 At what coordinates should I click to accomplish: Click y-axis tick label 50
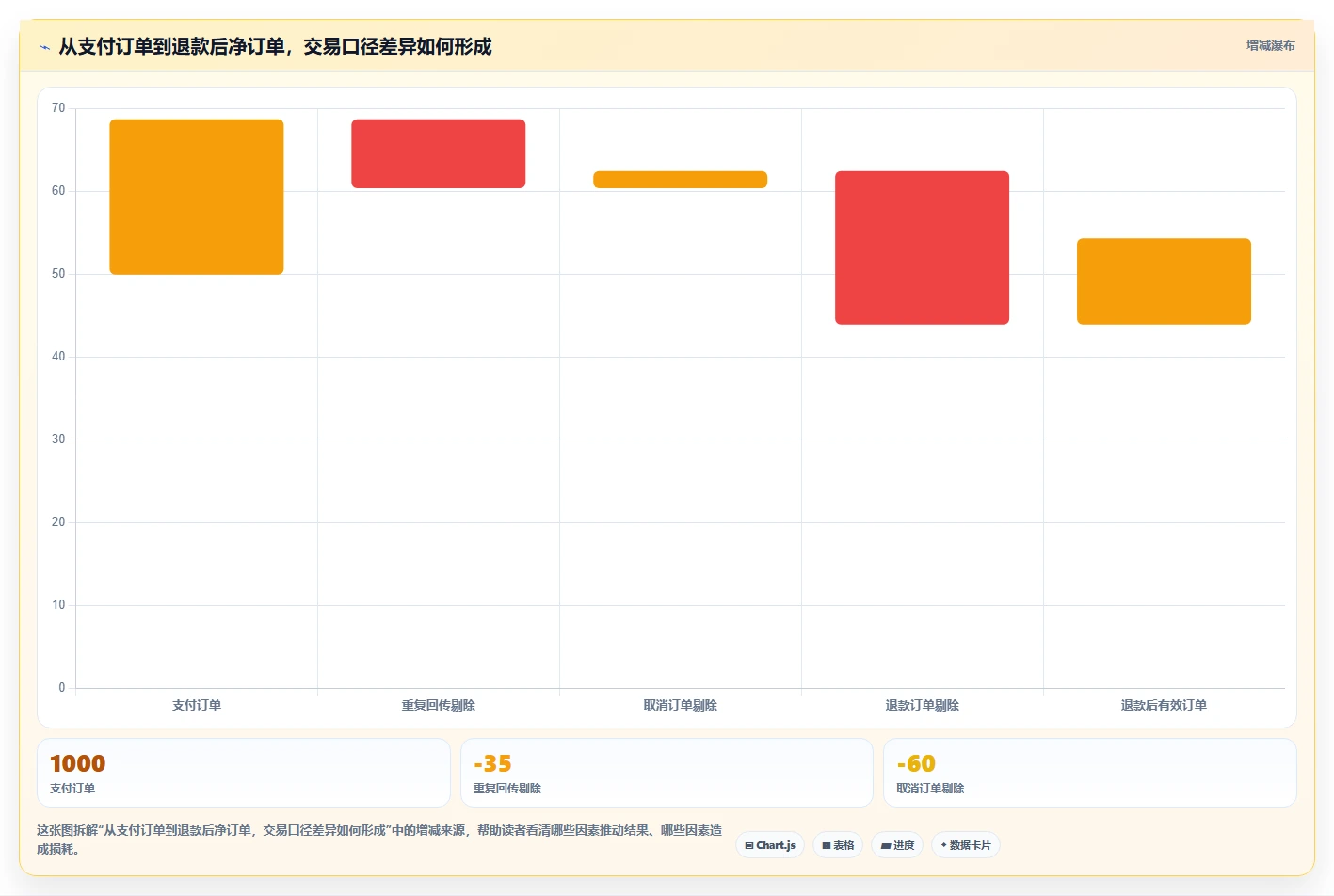pos(58,274)
